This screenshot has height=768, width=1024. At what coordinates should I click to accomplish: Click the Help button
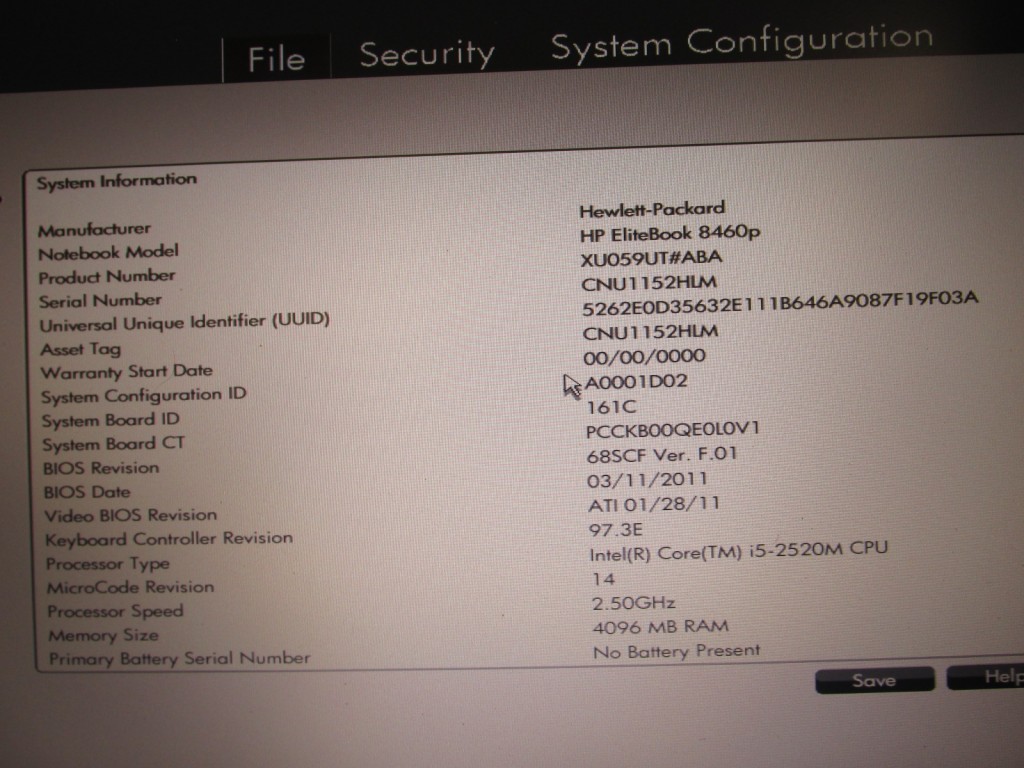[x=986, y=677]
